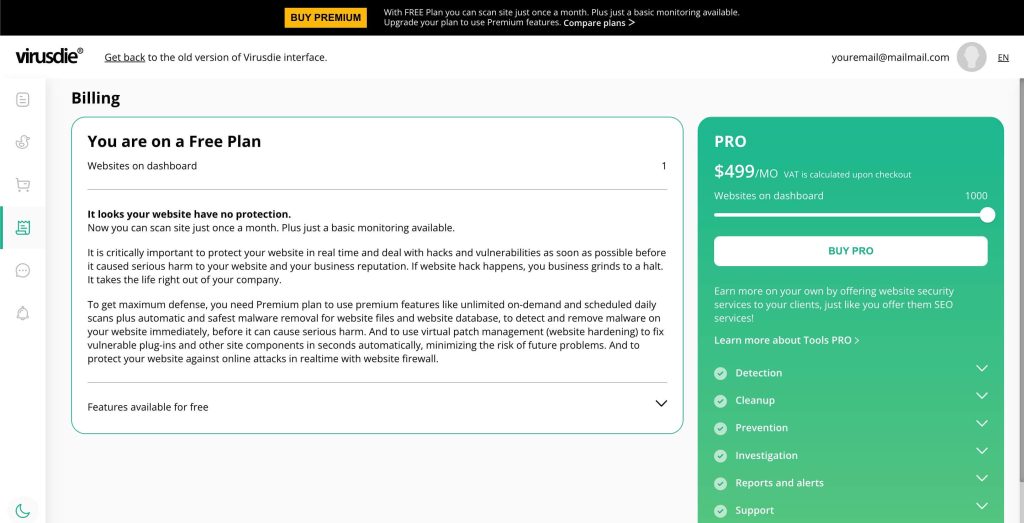The height and width of the screenshot is (523, 1024).
Task: Follow Learn more about Tools PRO link
Action: (x=786, y=340)
